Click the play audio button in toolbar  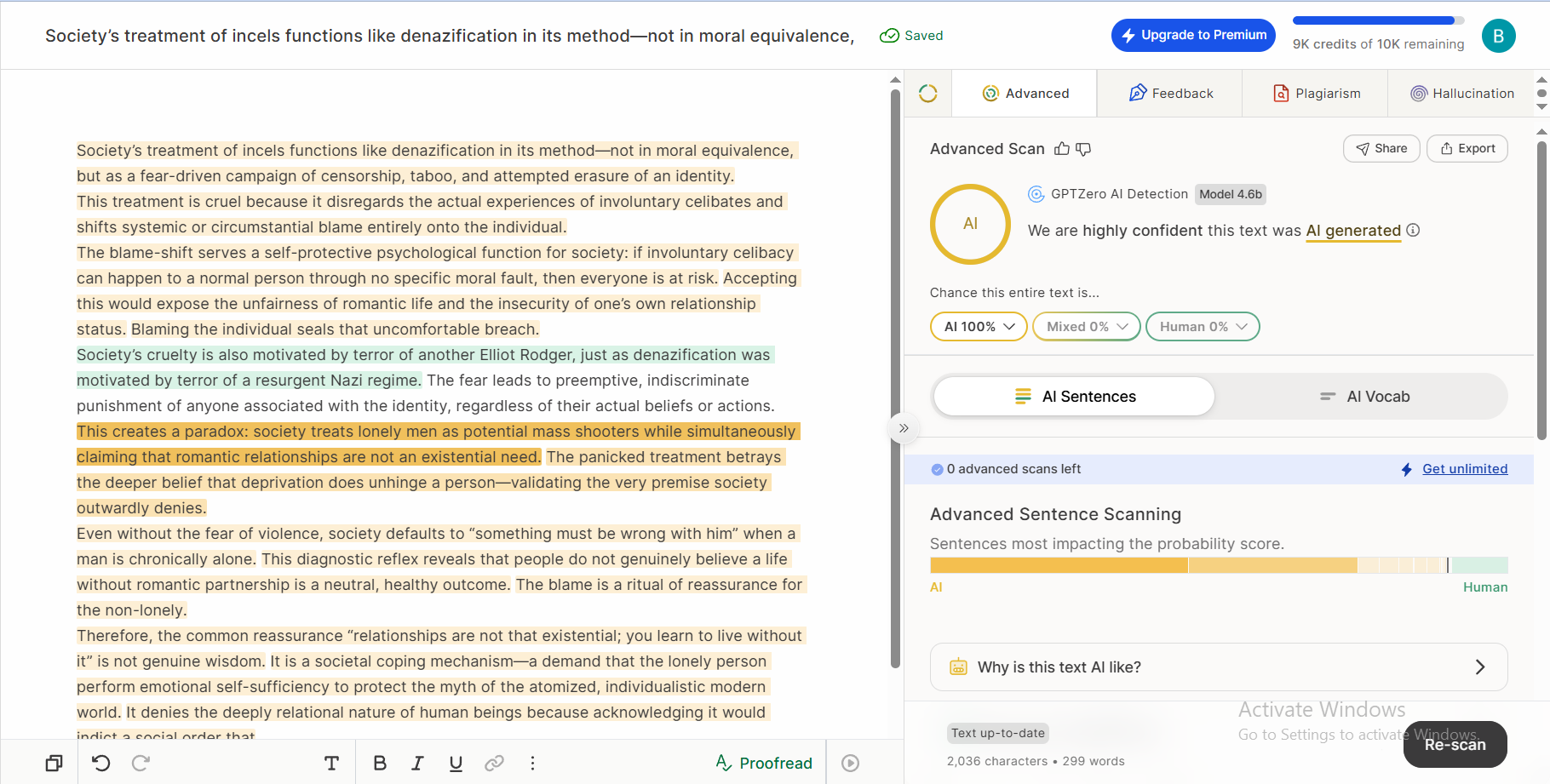(x=850, y=763)
